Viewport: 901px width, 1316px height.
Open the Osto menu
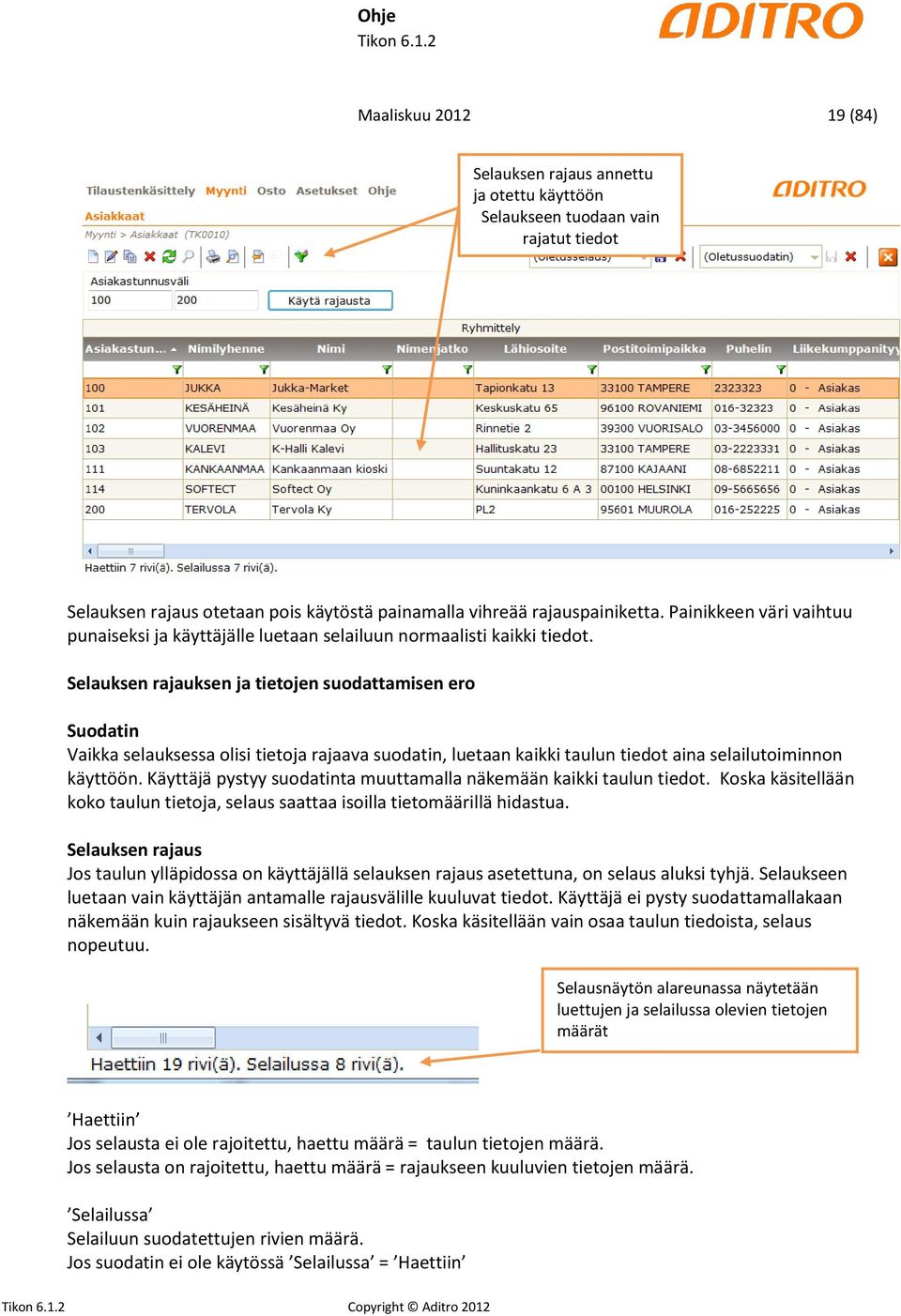coord(271,191)
